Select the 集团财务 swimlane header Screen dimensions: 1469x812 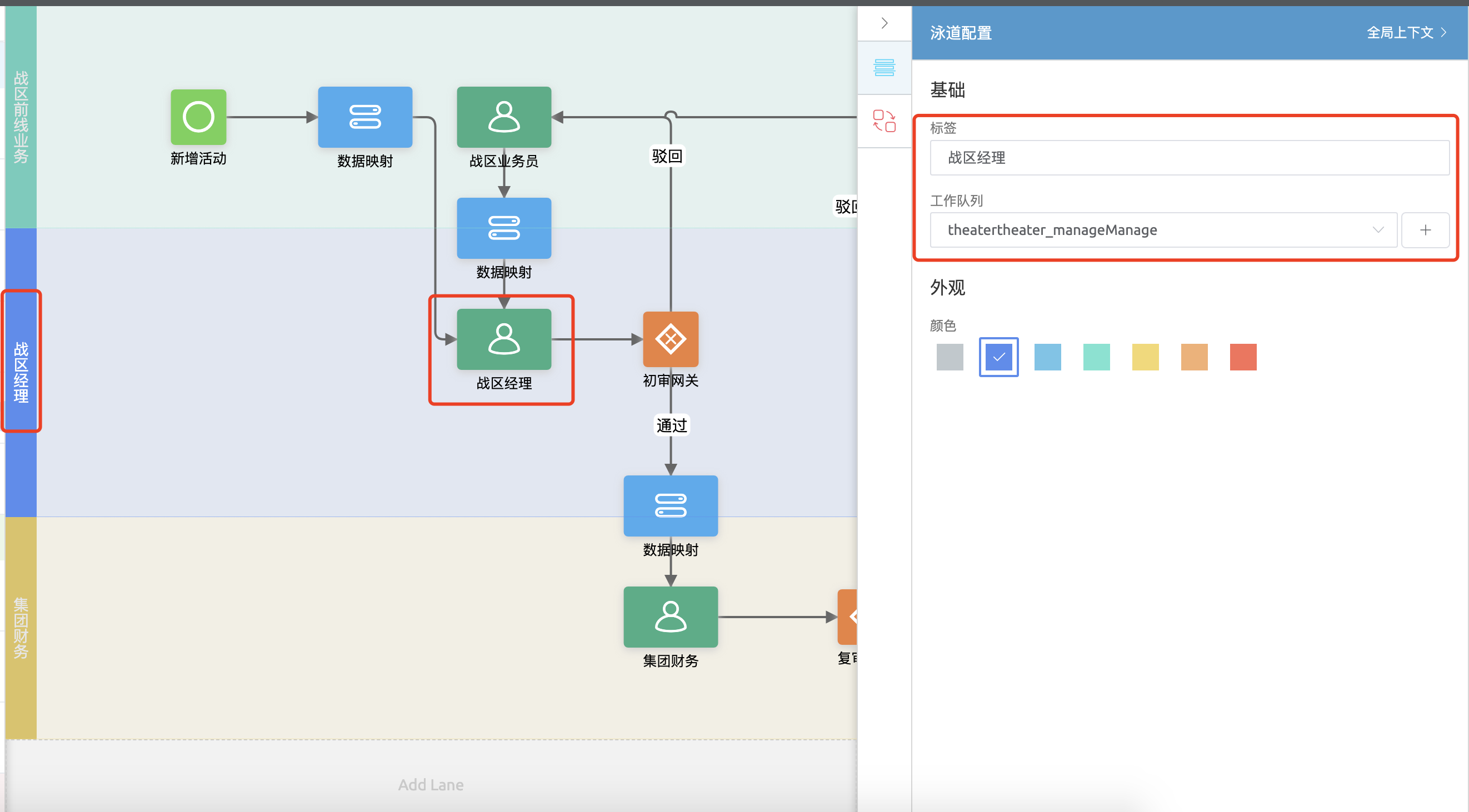21,627
